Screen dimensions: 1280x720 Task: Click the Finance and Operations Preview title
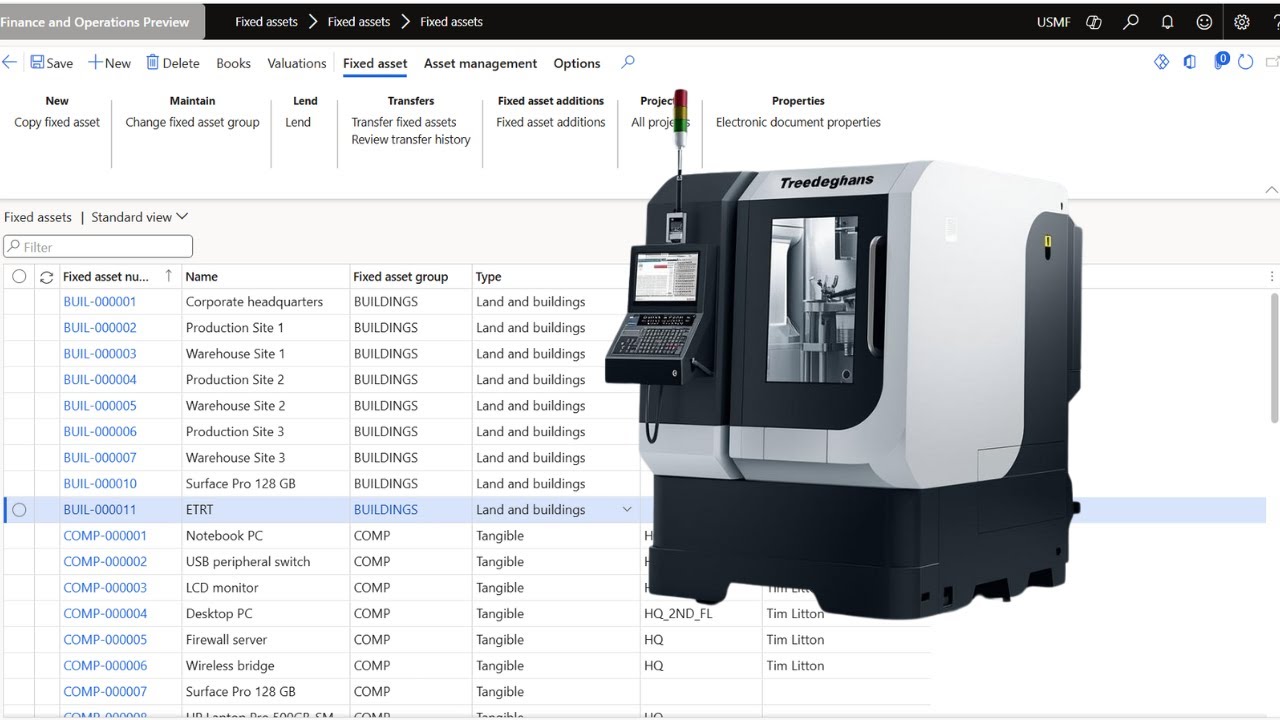point(94,22)
